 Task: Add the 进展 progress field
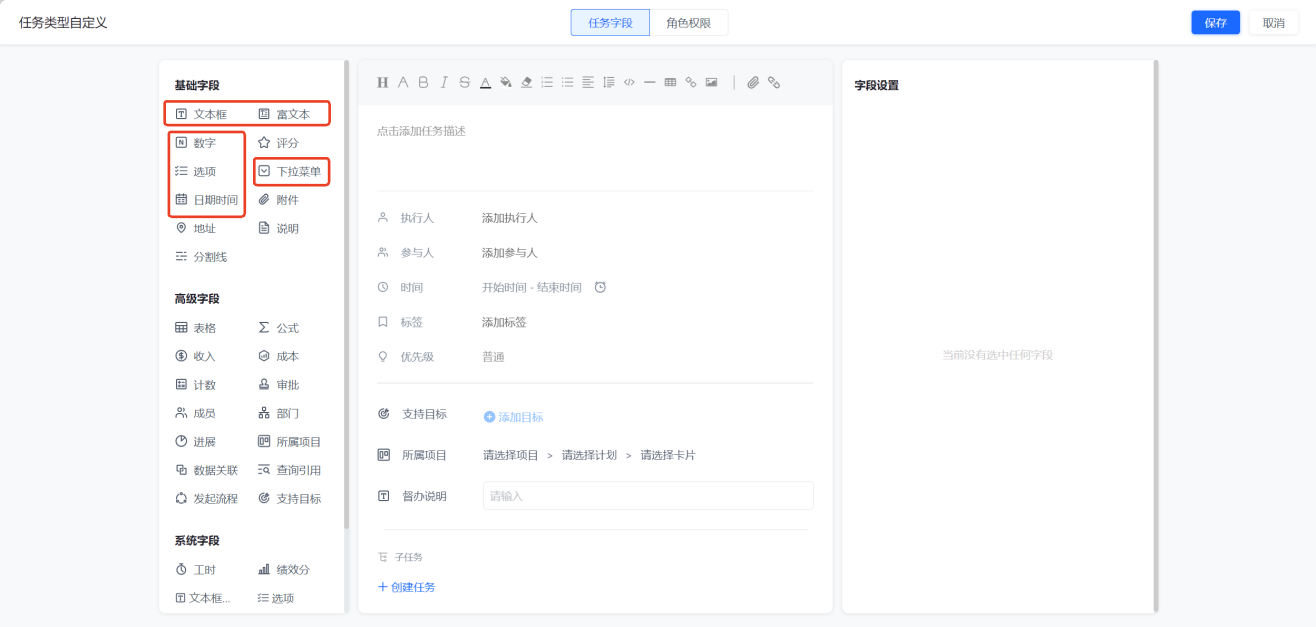click(x=195, y=442)
